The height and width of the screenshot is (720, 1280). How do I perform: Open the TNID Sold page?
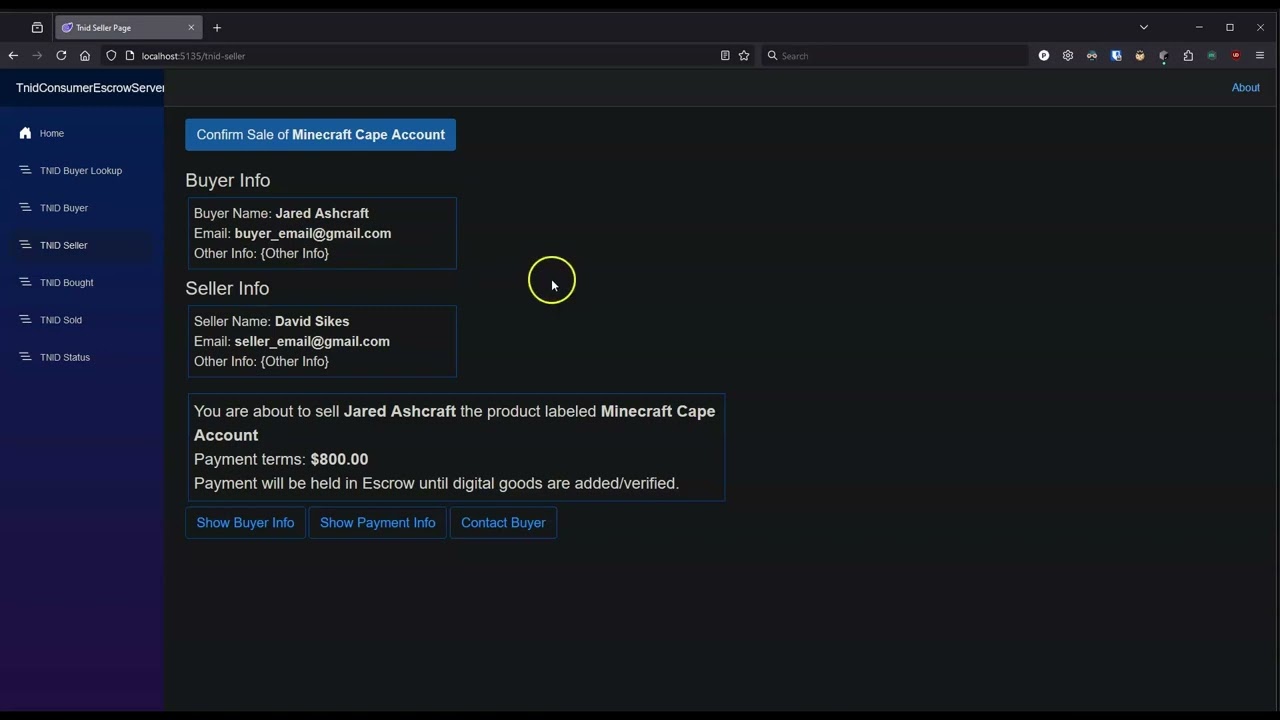click(82, 320)
